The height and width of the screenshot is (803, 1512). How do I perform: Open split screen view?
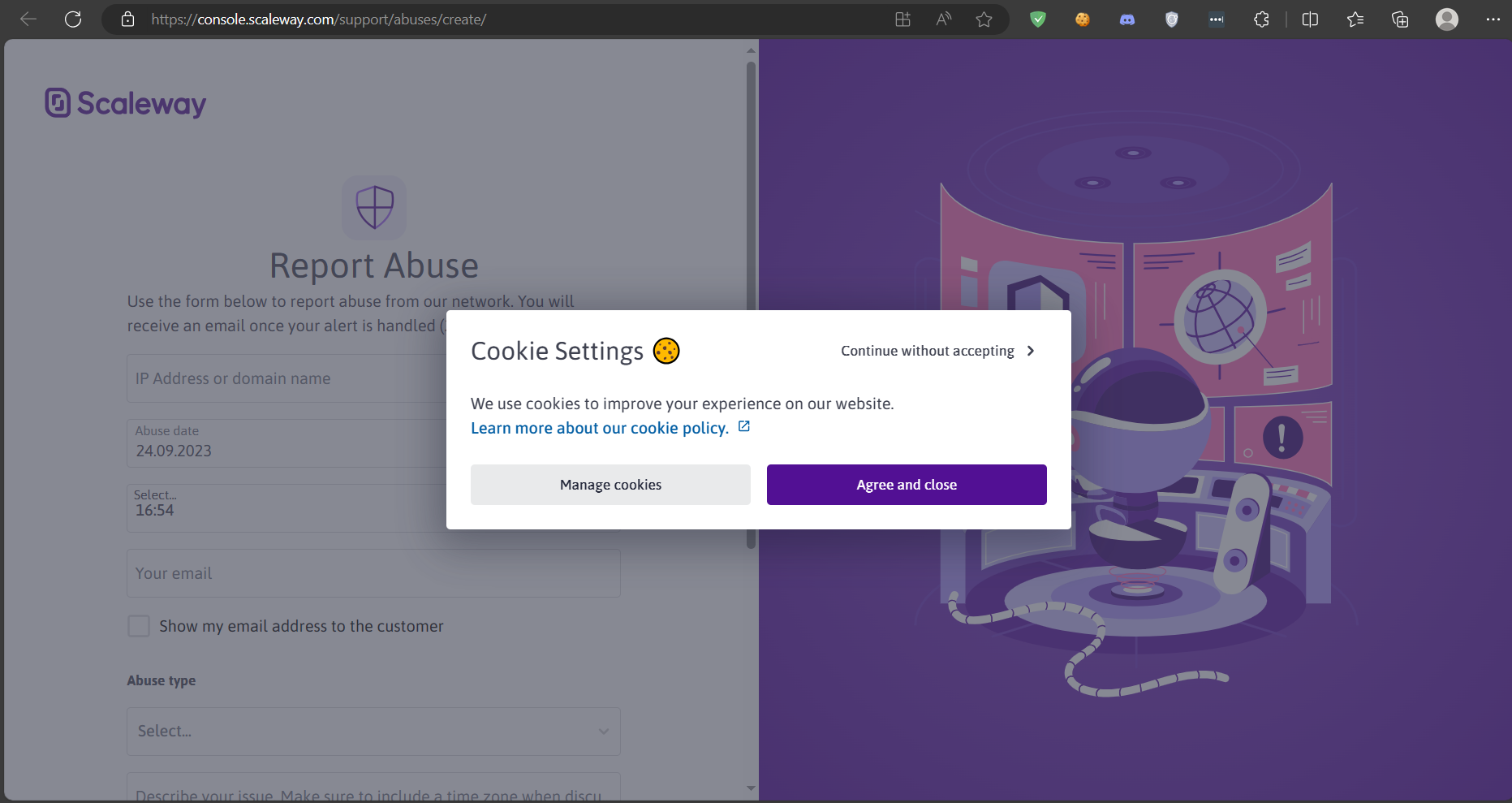pos(1310,19)
